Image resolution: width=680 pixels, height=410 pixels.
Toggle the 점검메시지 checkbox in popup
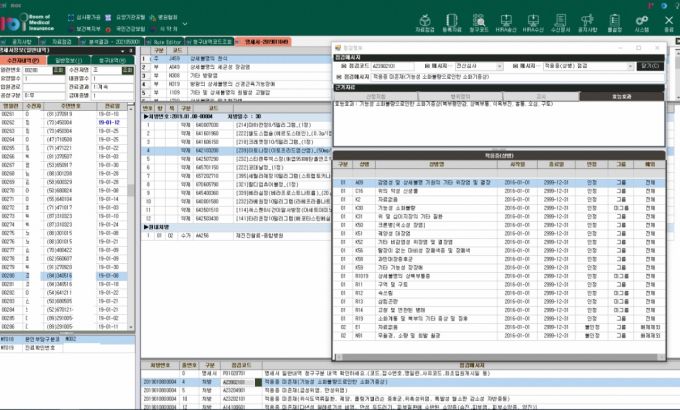point(339,75)
